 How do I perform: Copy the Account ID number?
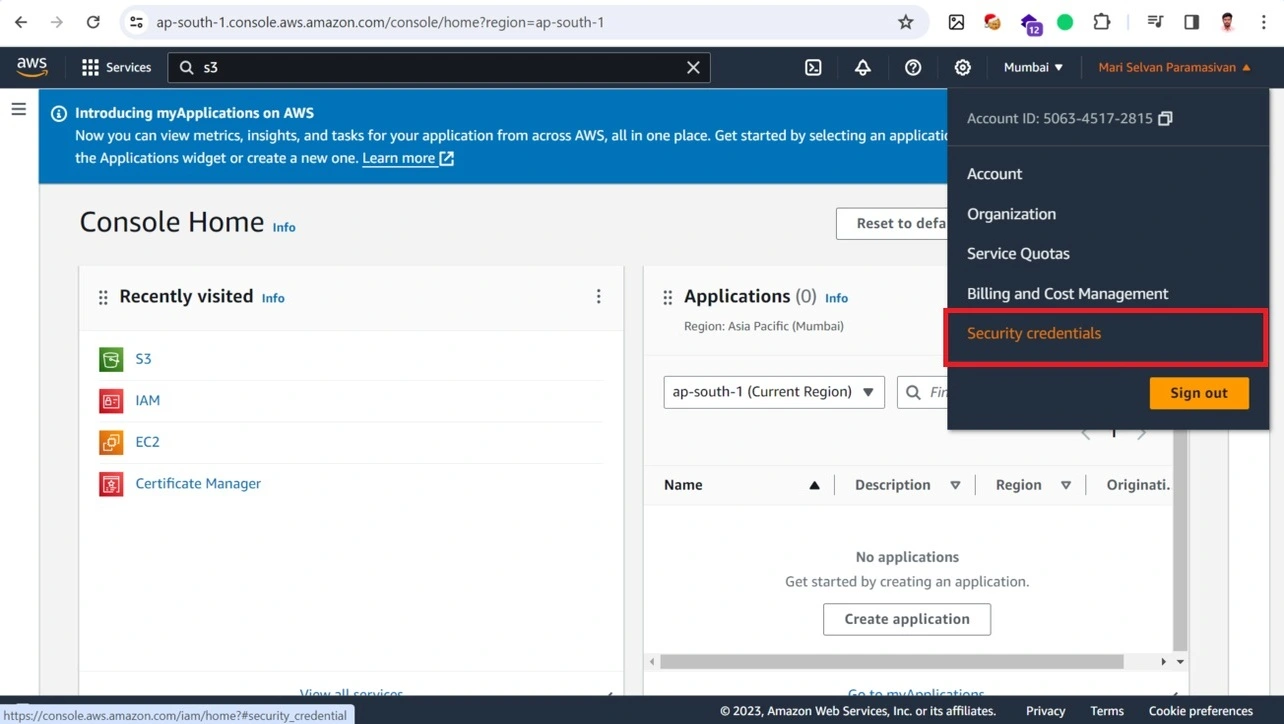click(1165, 118)
